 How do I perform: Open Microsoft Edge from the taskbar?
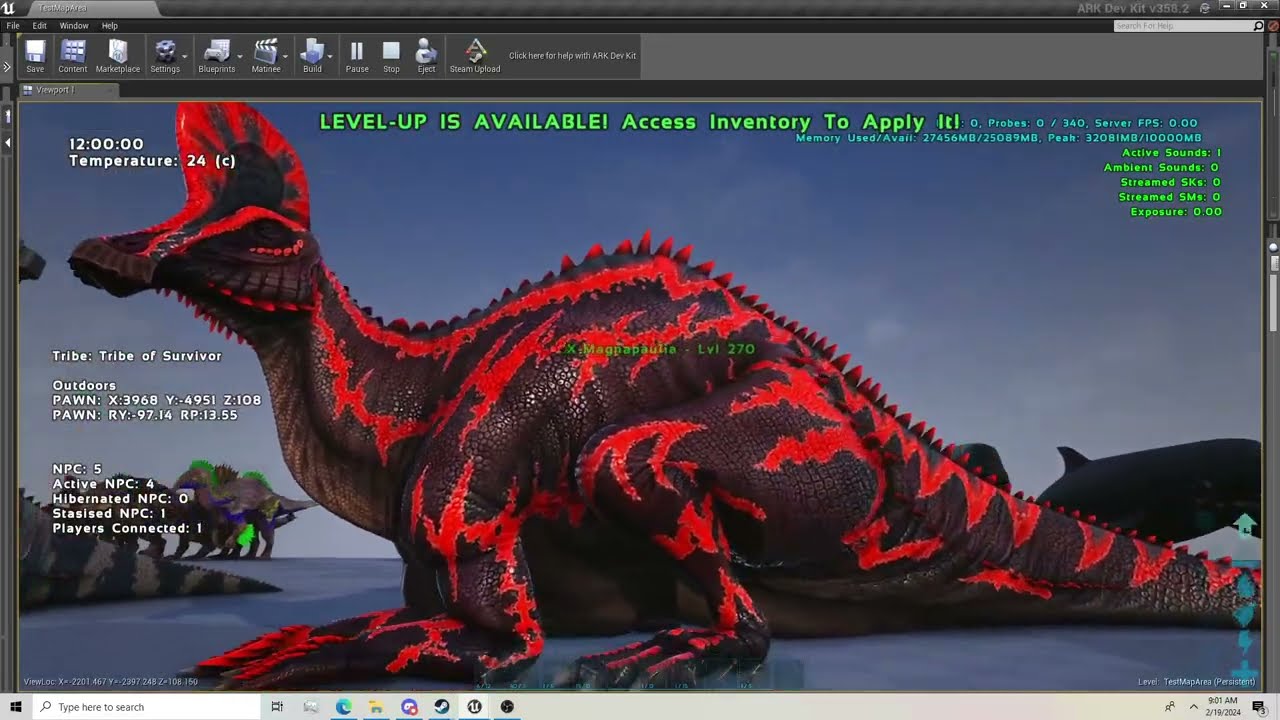tap(343, 707)
